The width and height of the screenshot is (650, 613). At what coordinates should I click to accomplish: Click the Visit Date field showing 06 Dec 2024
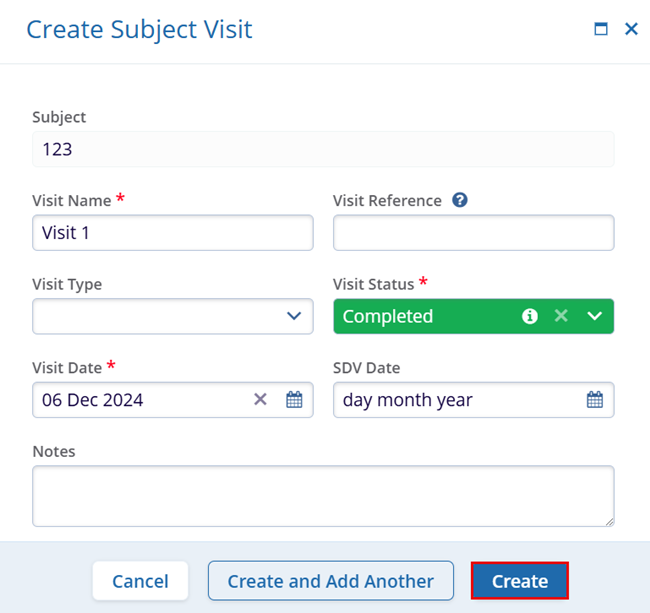pos(140,400)
